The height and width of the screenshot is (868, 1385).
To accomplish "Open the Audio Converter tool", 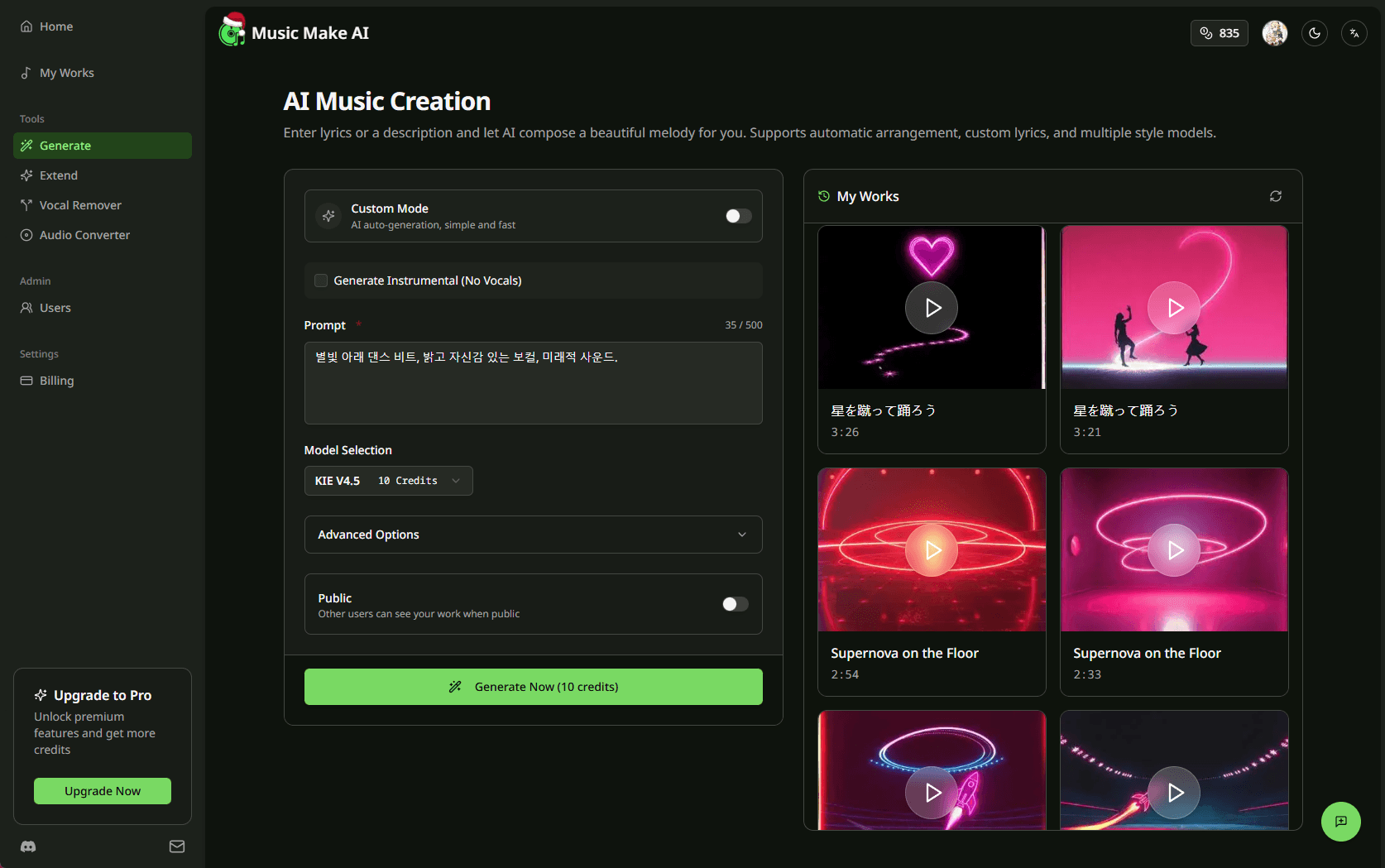I will click(x=84, y=235).
